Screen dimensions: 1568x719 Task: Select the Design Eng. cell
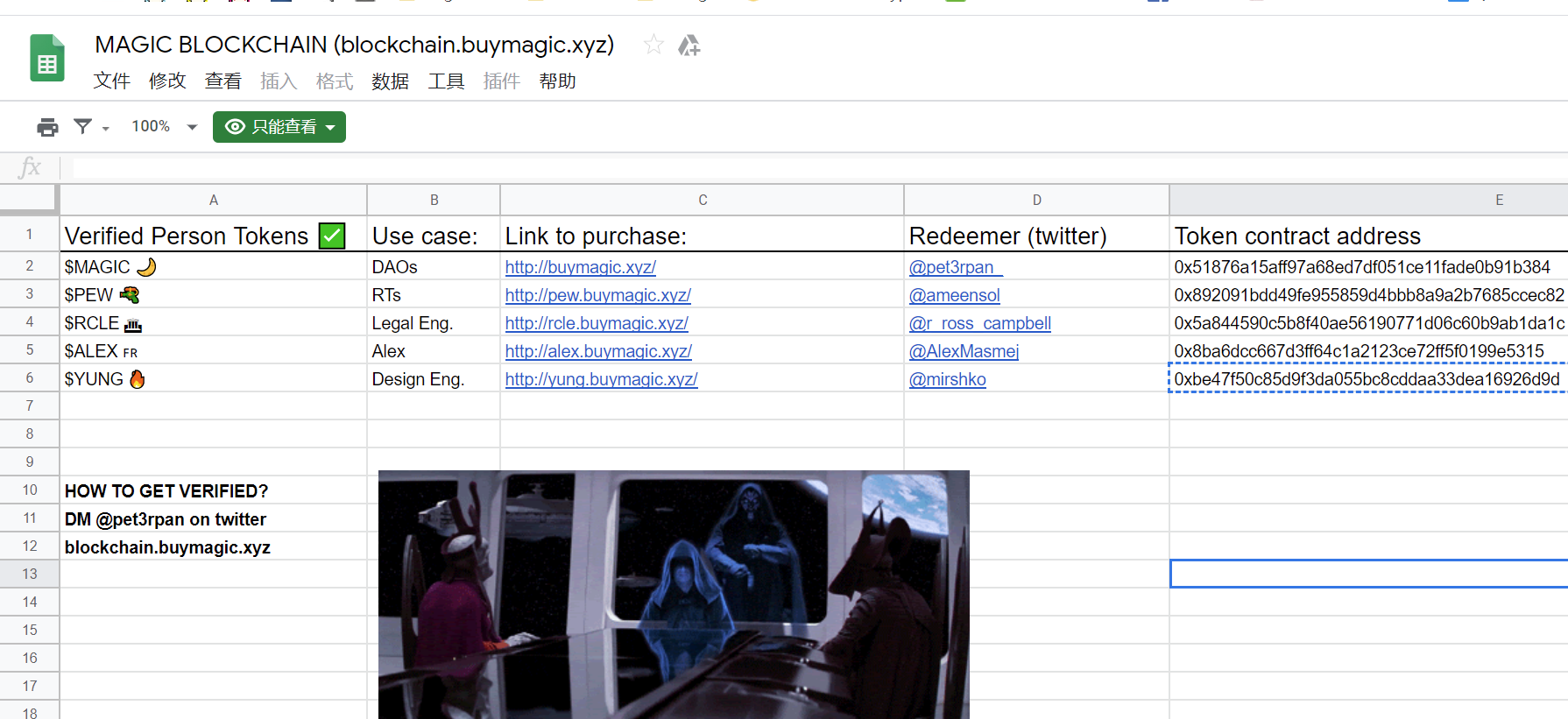434,379
